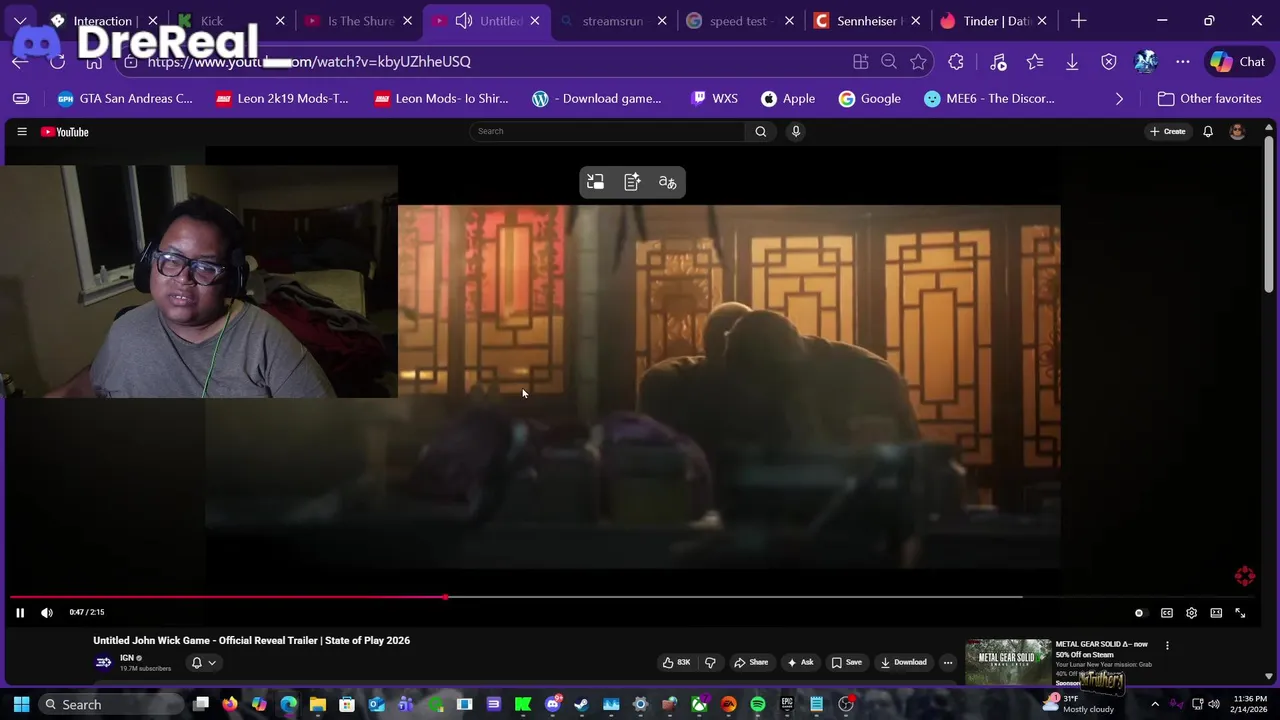Viewport: 1280px width, 720px height.
Task: Dislike the John Wick trailer video
Action: [710, 662]
